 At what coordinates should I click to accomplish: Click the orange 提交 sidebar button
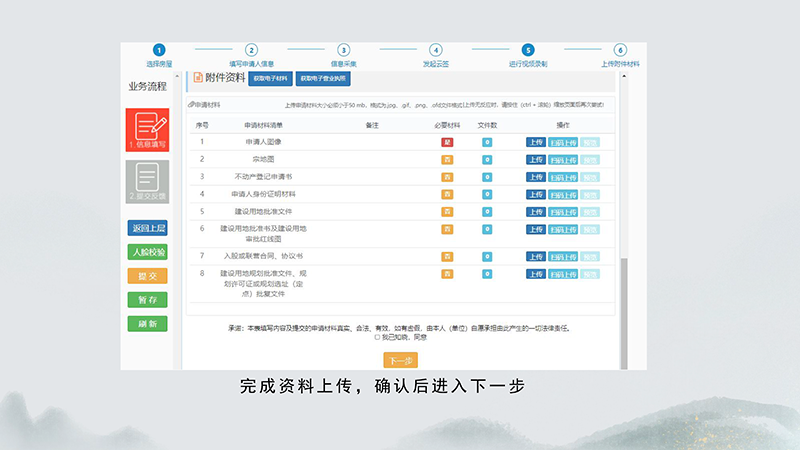tap(147, 276)
